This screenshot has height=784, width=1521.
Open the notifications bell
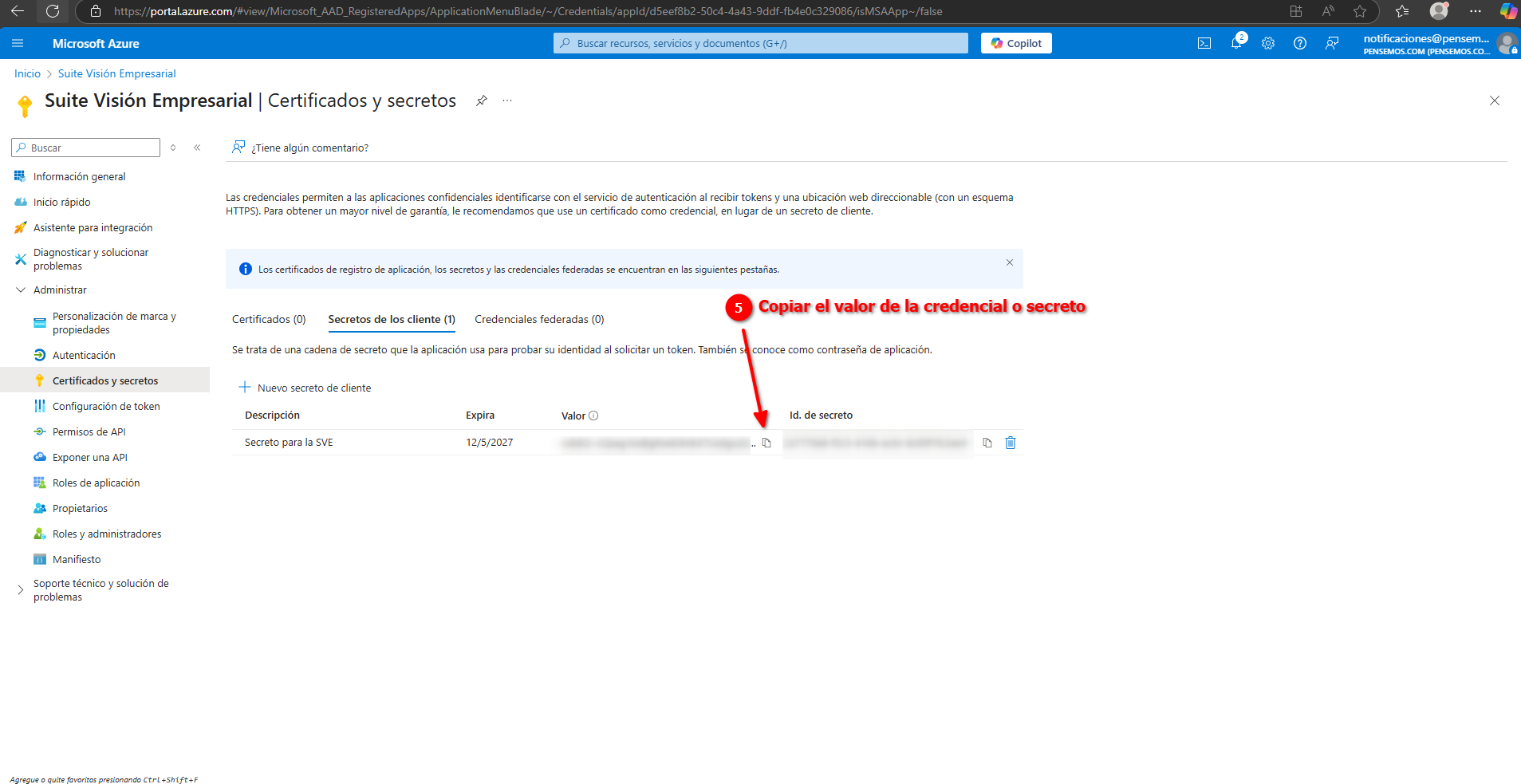pyautogui.click(x=1236, y=43)
